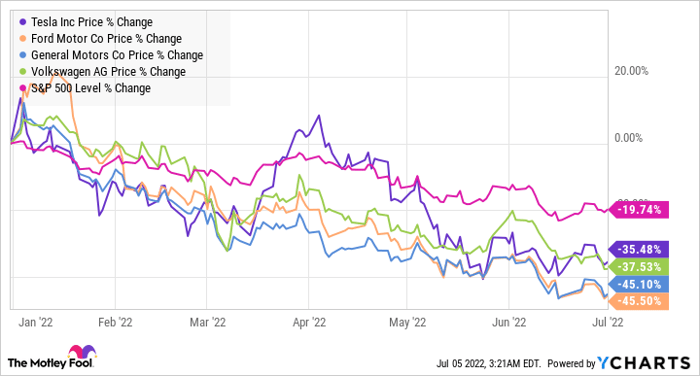Click S&P 500 Level % Change label

tap(91, 88)
